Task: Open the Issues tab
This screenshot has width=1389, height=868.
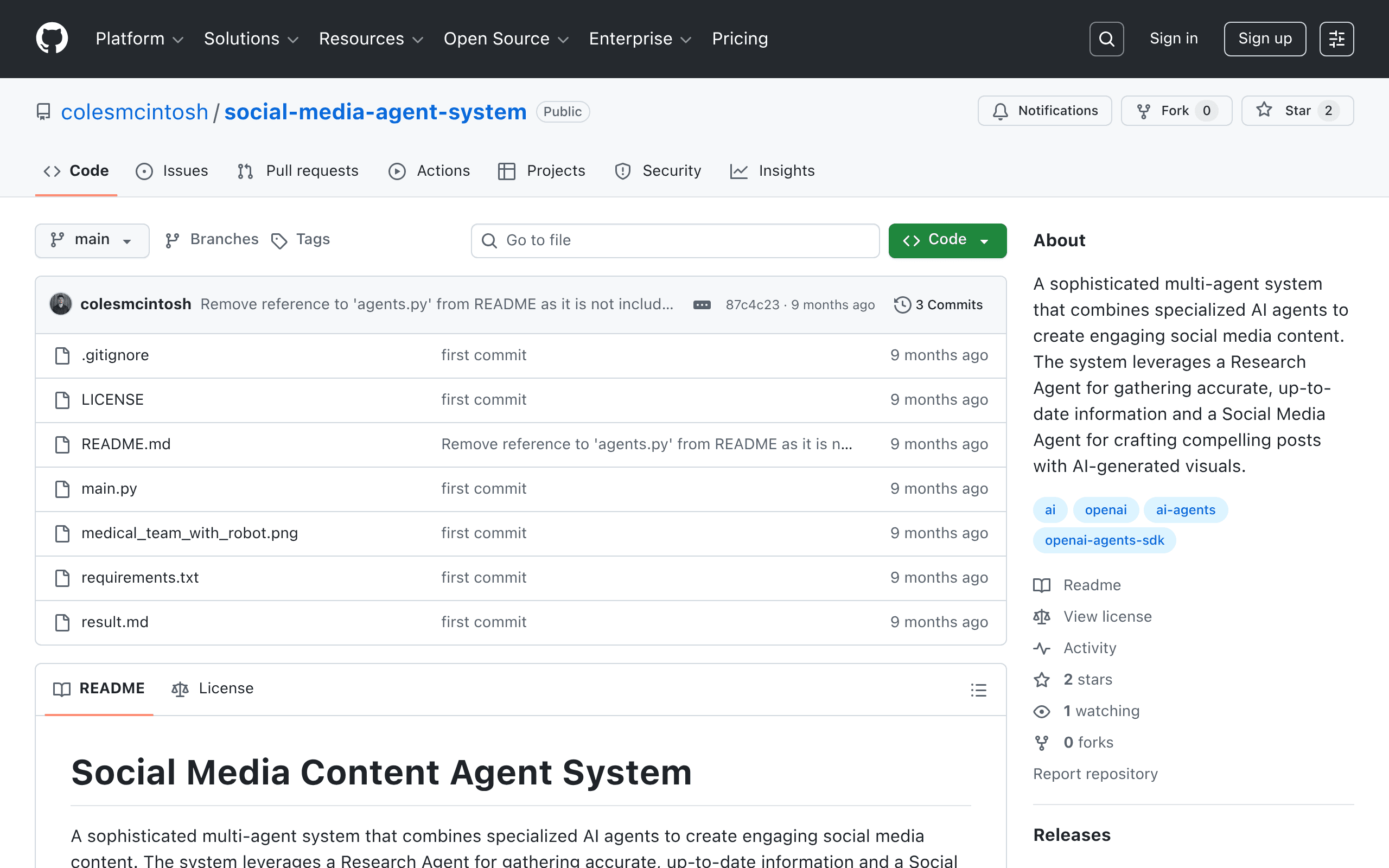Action: pyautogui.click(x=172, y=171)
